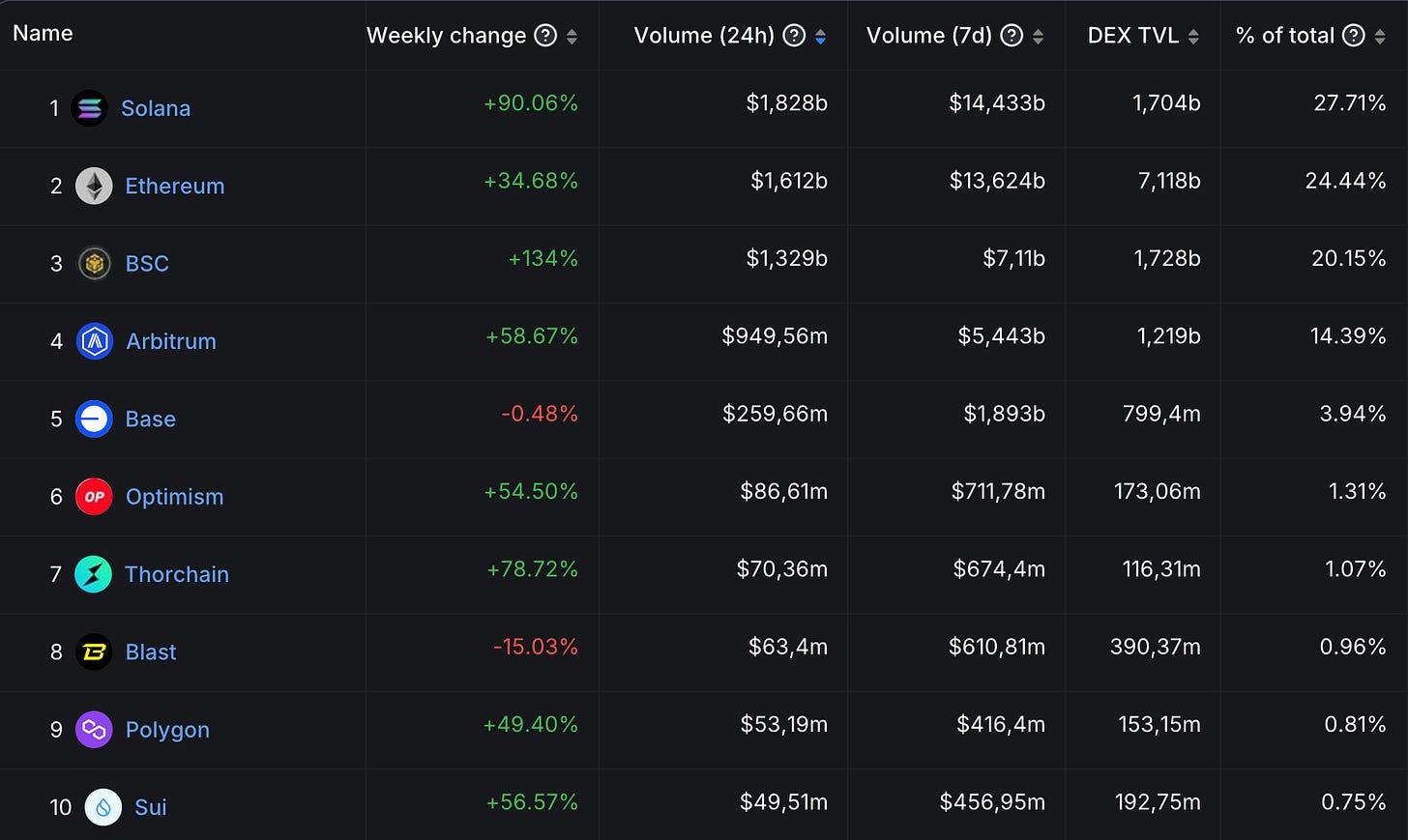Viewport: 1408px width, 840px height.
Task: Select Arbitrum's 14.39% share value
Action: pyautogui.click(x=1348, y=336)
